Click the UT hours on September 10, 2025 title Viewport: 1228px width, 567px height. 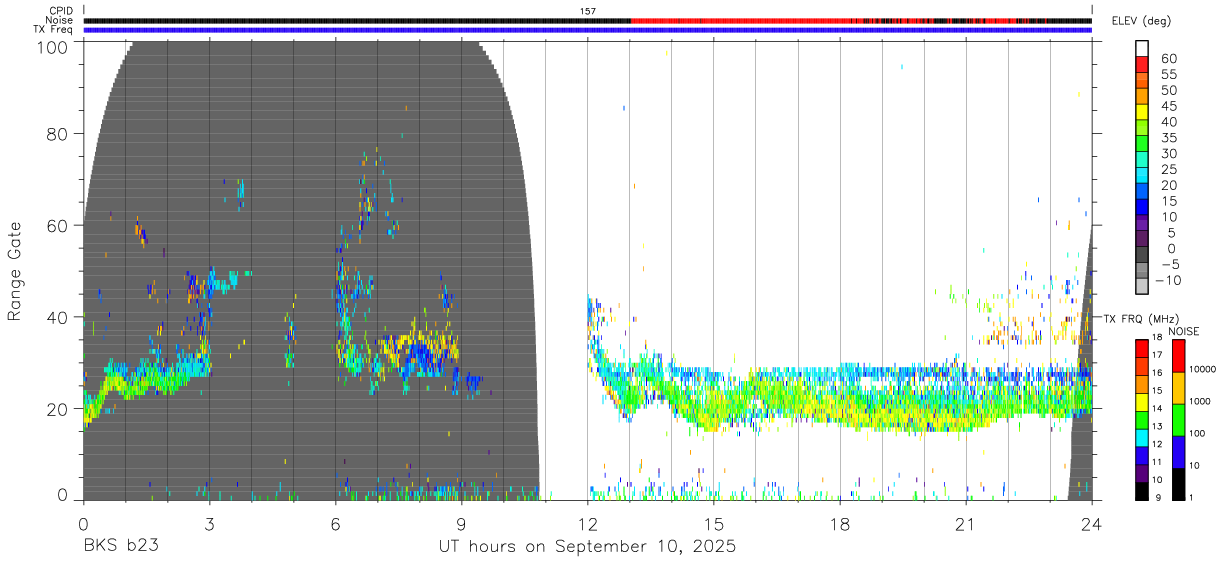pyautogui.click(x=588, y=547)
